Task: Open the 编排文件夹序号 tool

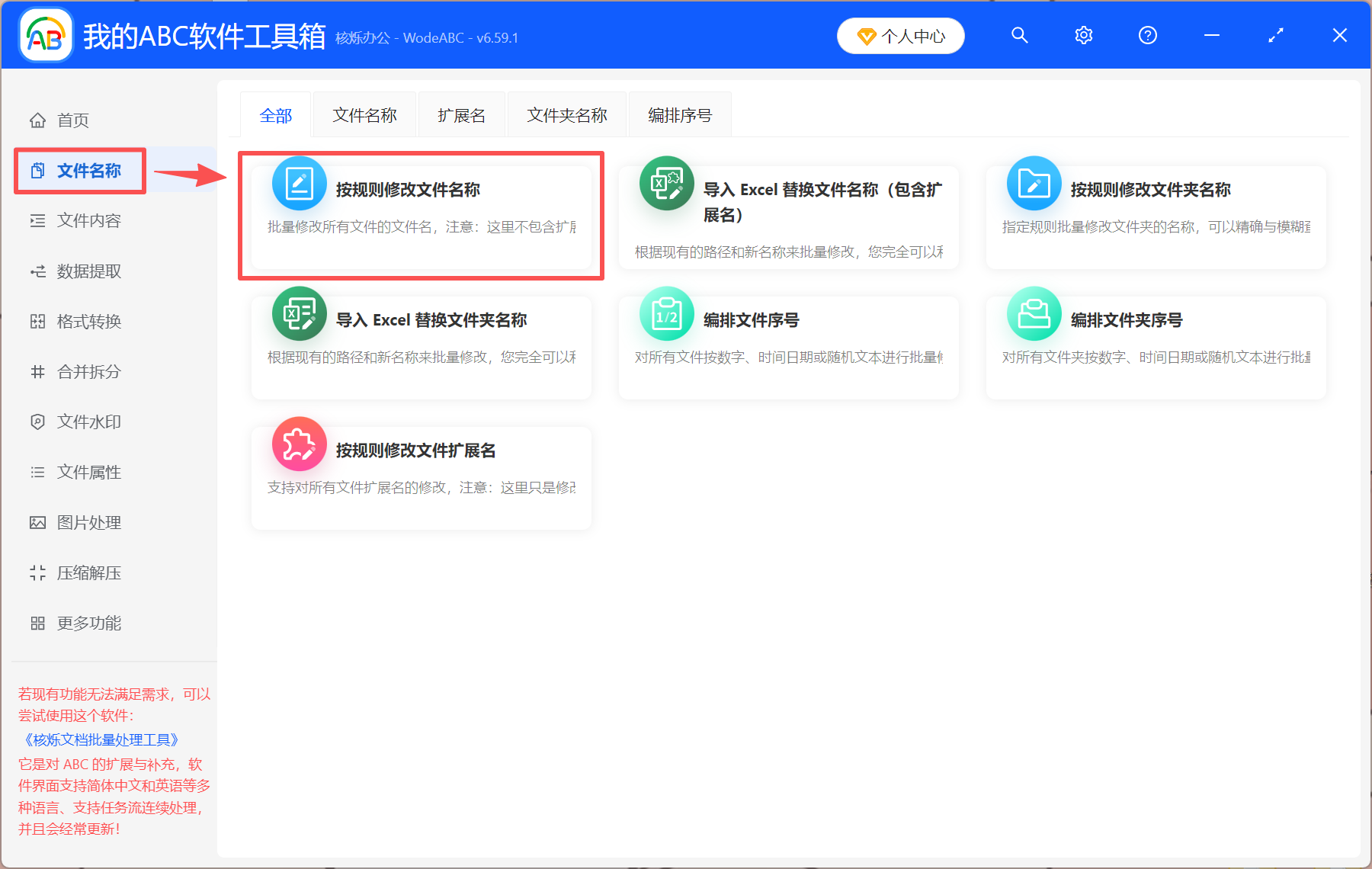Action: [x=1155, y=347]
